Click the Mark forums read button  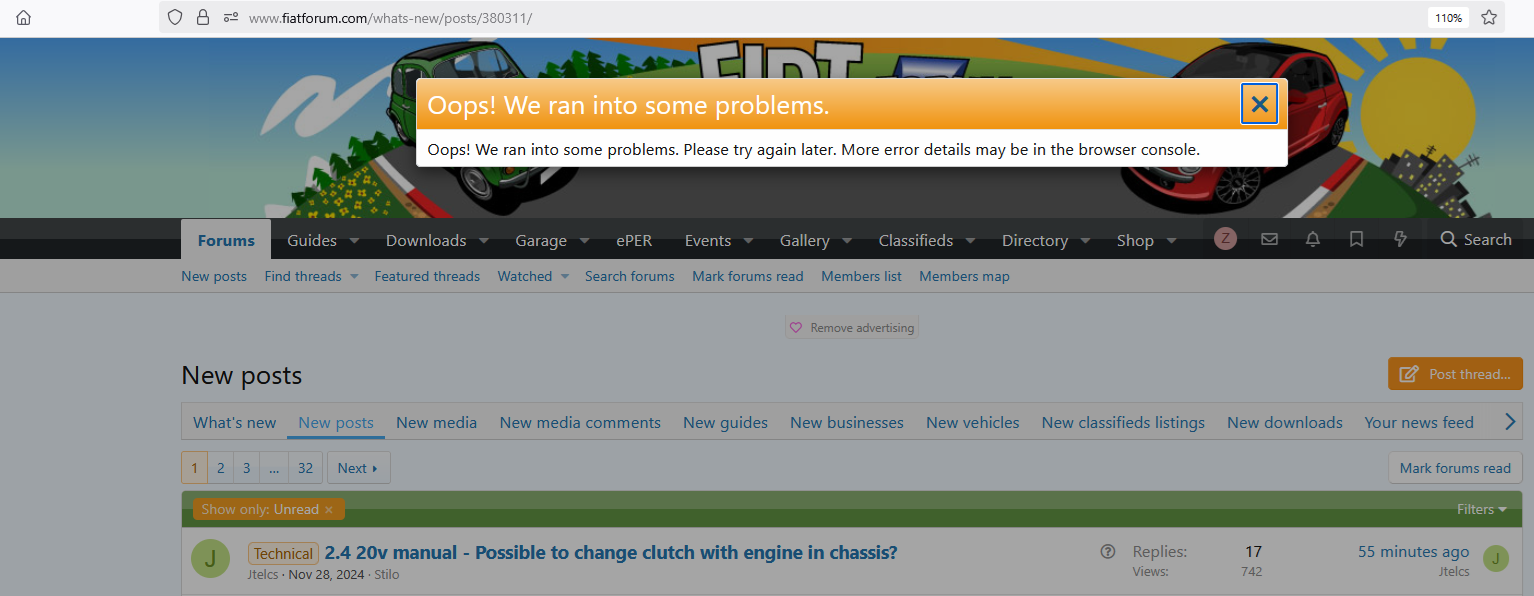click(1455, 468)
